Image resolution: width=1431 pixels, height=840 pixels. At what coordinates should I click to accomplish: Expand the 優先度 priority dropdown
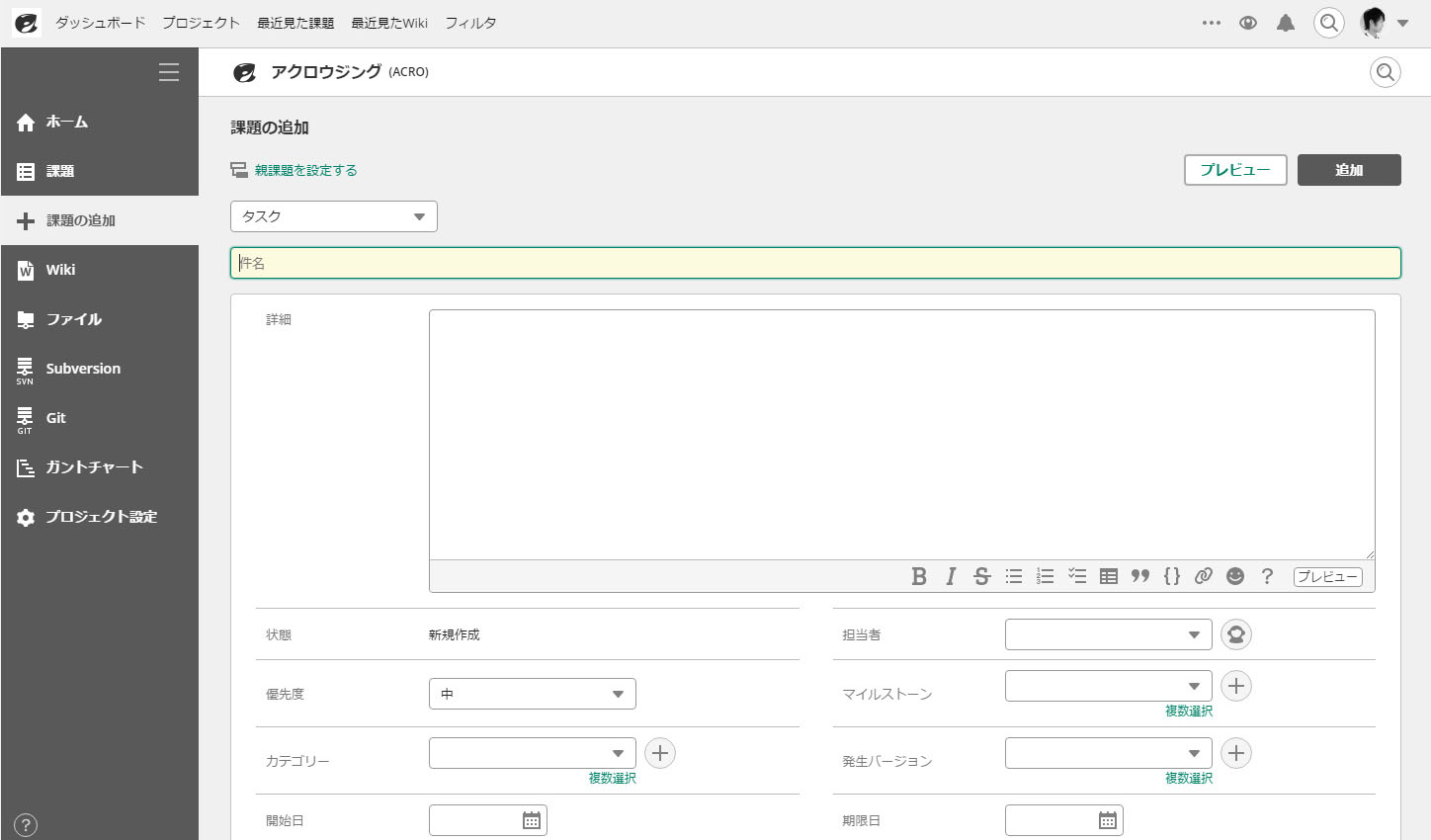[532, 694]
